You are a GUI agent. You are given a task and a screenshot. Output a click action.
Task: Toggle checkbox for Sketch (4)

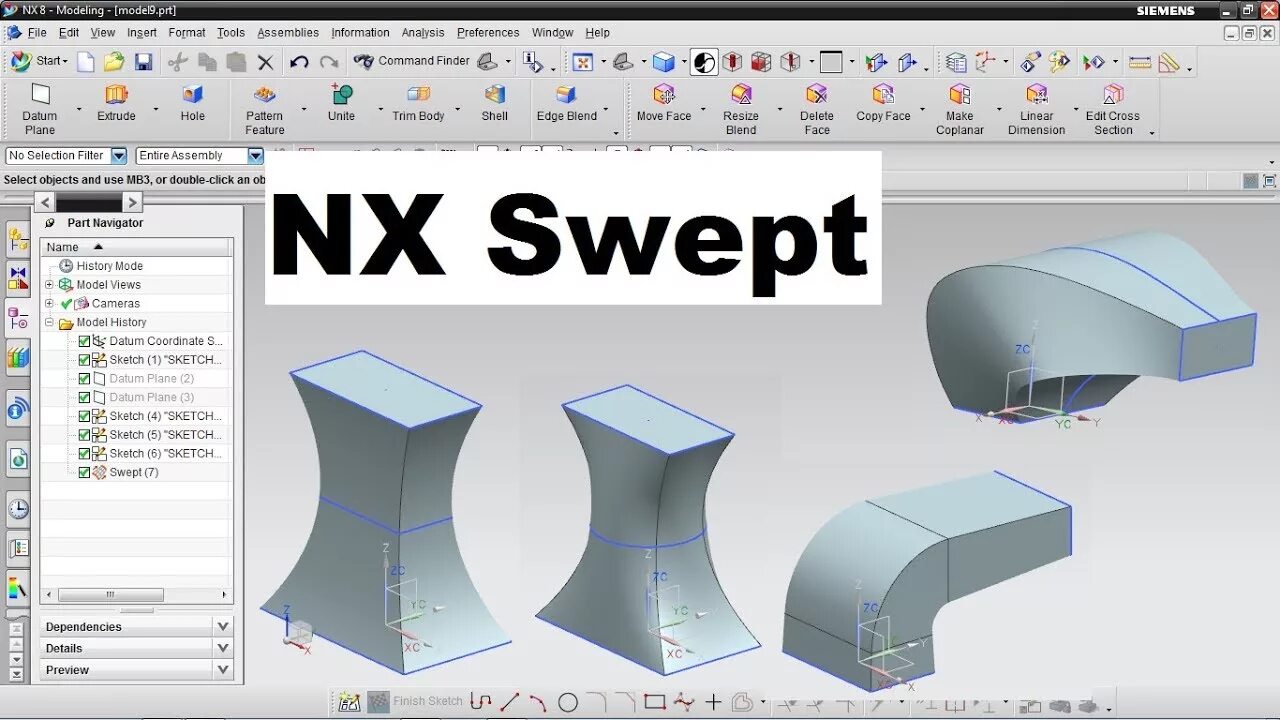[84, 416]
